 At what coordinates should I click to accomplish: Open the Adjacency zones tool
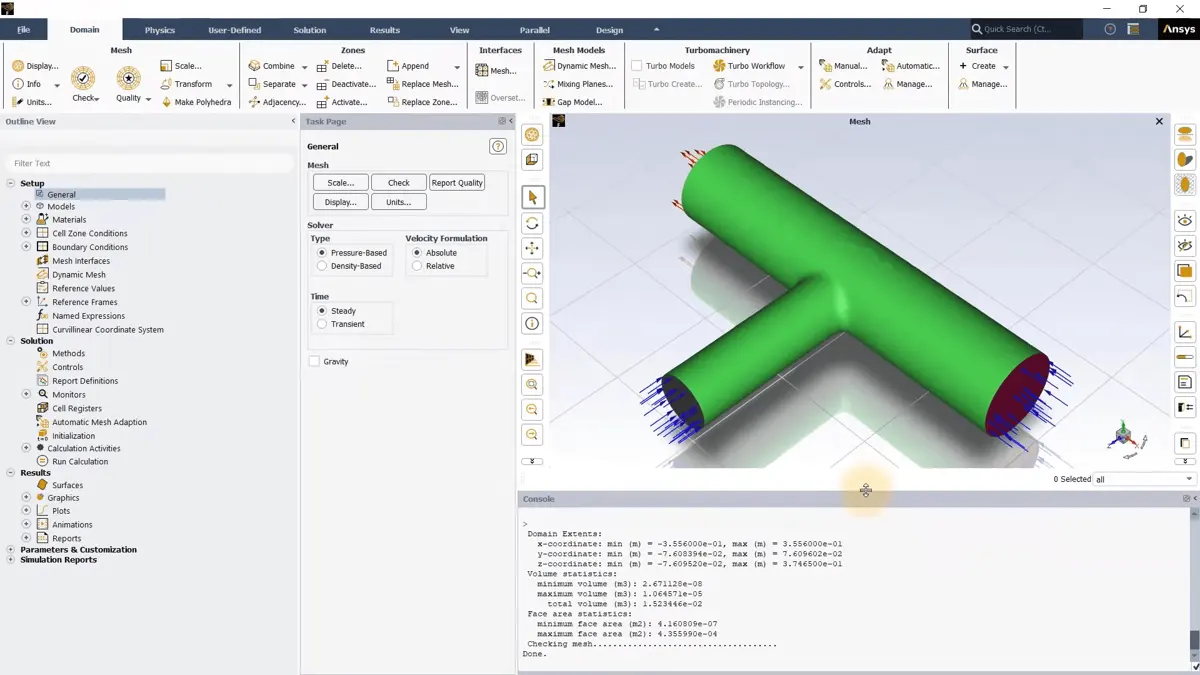pos(277,102)
